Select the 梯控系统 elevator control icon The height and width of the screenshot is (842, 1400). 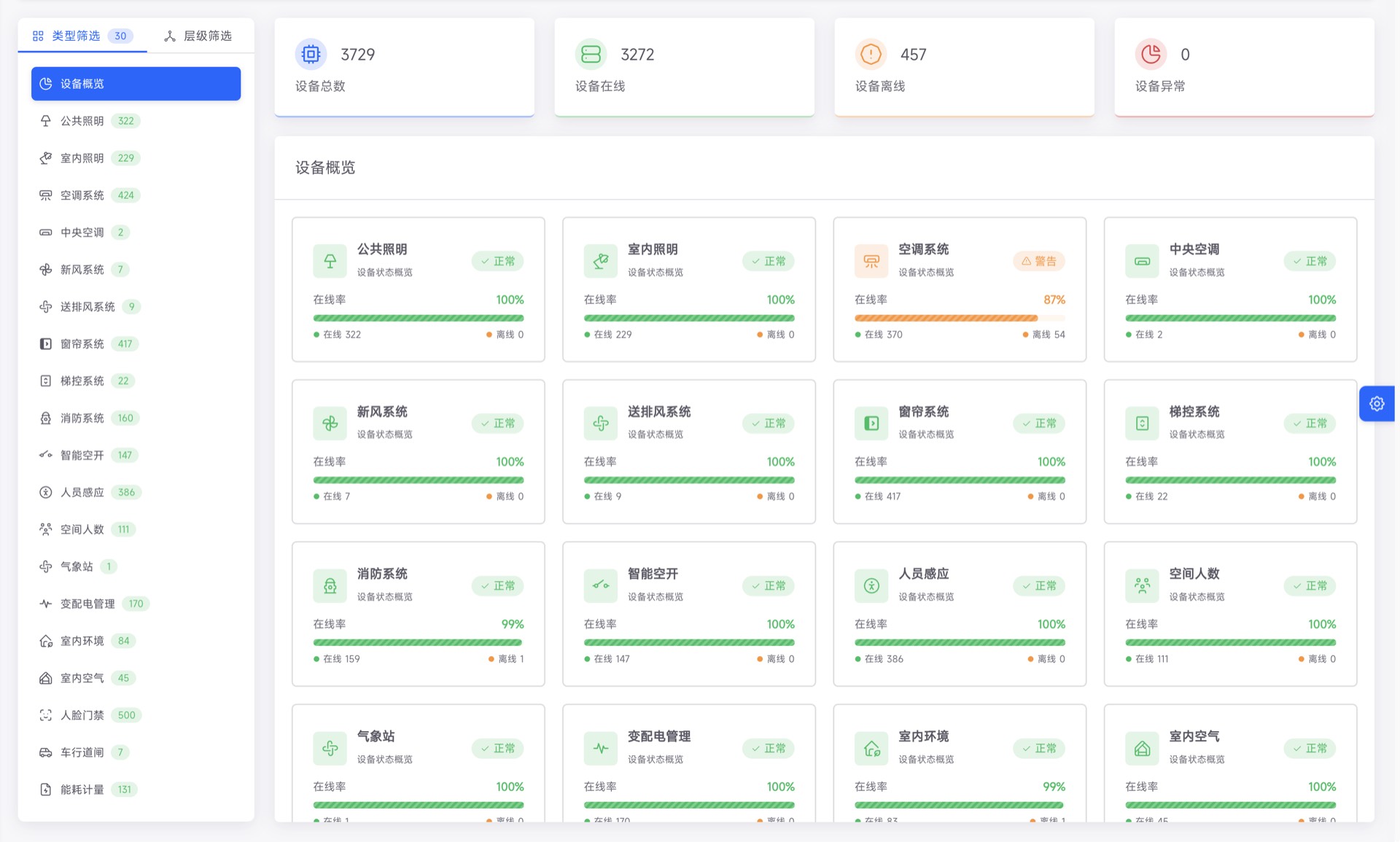pyautogui.click(x=44, y=381)
